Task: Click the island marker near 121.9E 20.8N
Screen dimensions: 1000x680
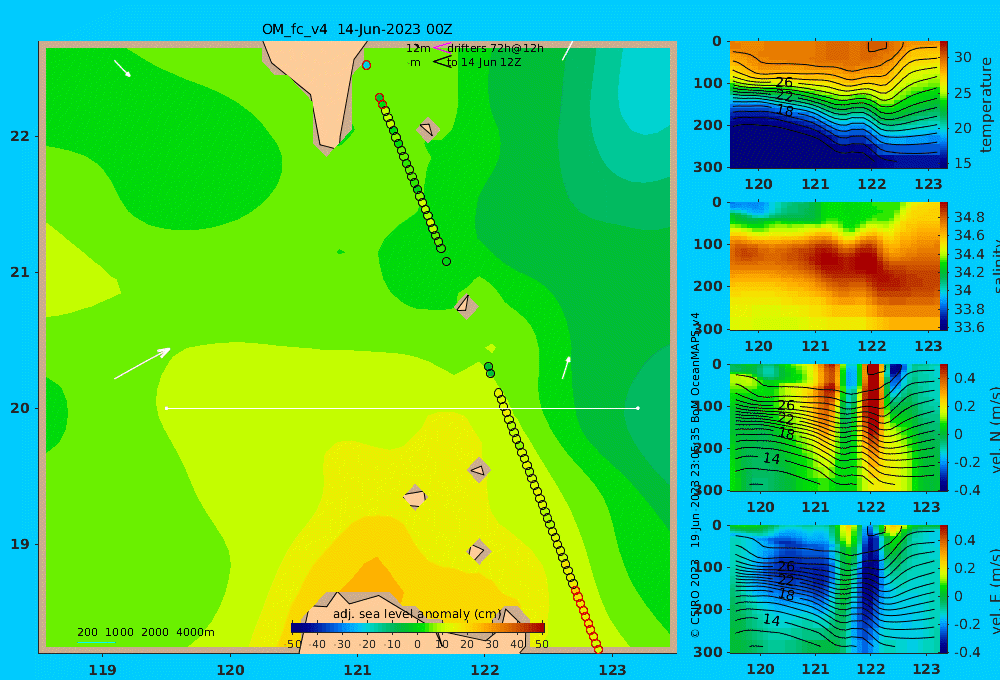Action: click(x=466, y=306)
